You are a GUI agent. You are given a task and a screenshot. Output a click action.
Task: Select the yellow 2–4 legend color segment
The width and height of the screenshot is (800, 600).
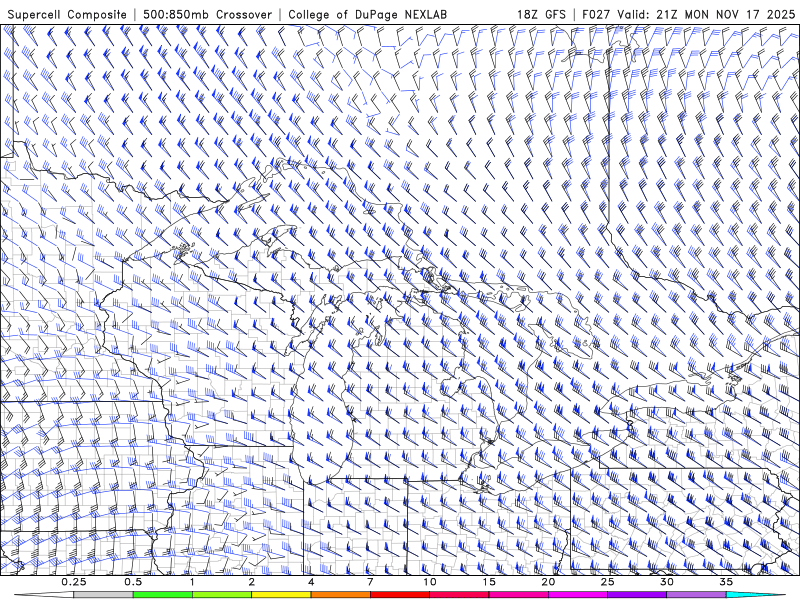point(281,595)
